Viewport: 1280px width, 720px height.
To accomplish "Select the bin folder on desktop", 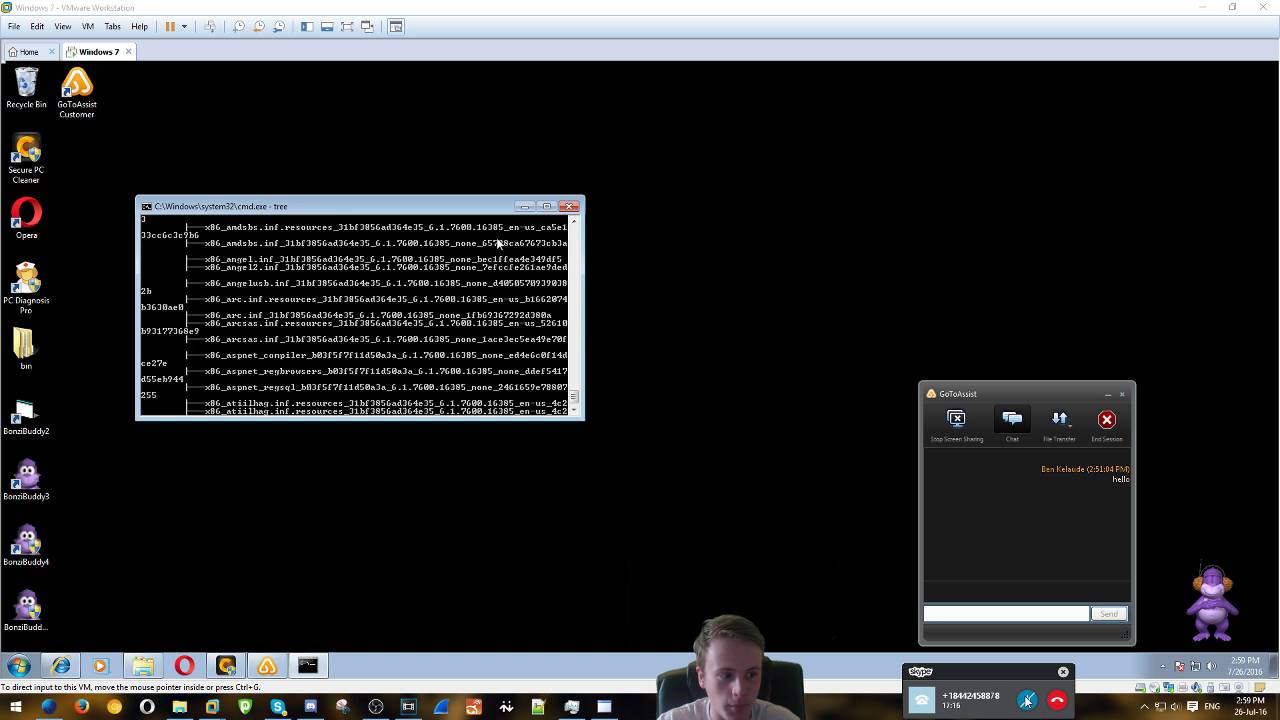I will pyautogui.click(x=26, y=349).
